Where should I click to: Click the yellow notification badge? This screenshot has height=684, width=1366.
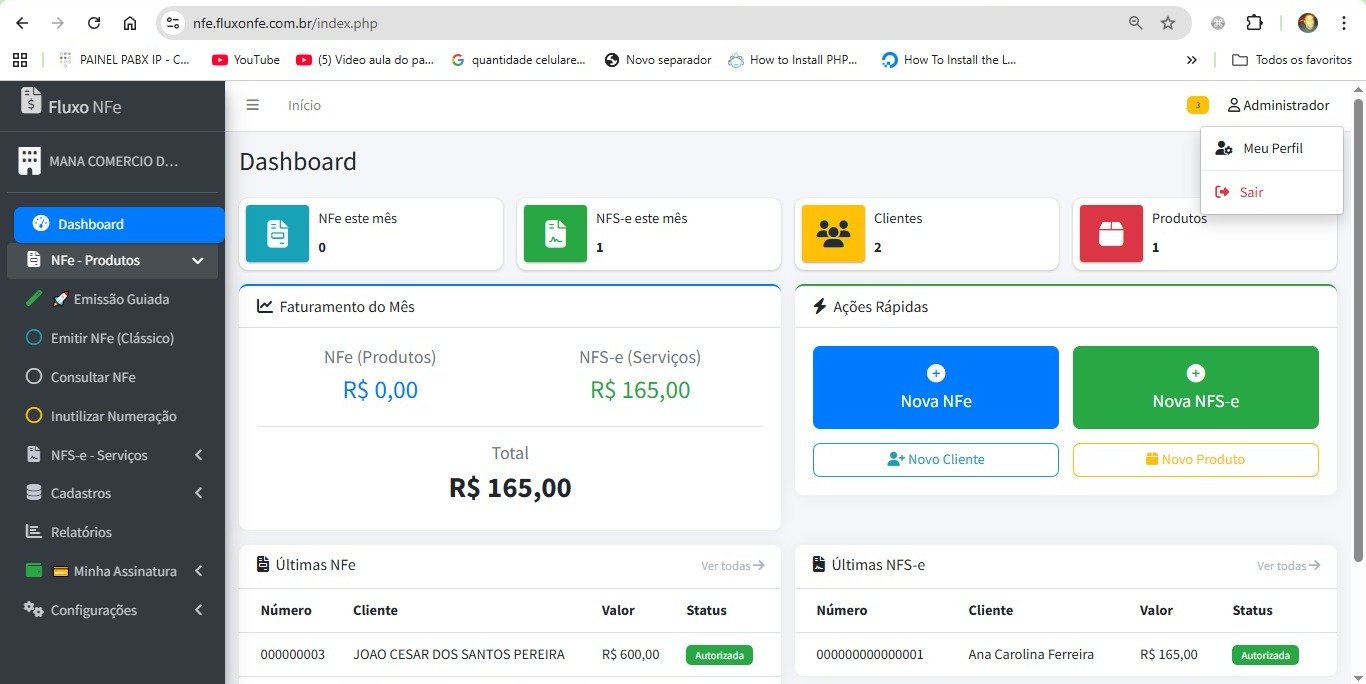point(1197,105)
